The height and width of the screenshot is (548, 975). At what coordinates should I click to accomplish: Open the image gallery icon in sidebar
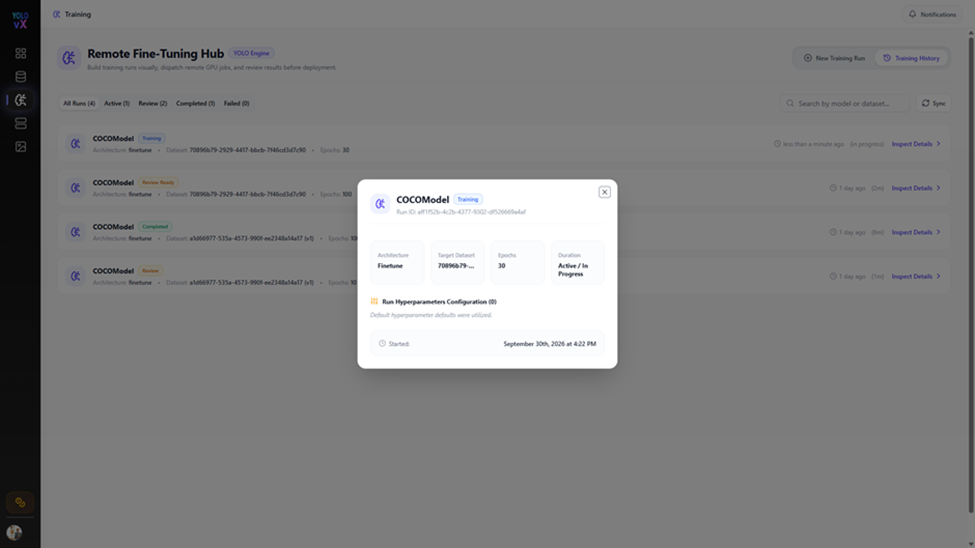(21, 147)
